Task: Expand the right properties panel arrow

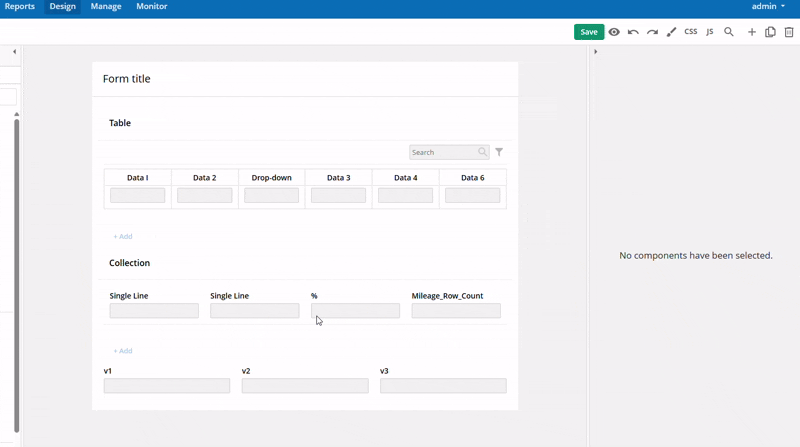Action: click(x=595, y=52)
